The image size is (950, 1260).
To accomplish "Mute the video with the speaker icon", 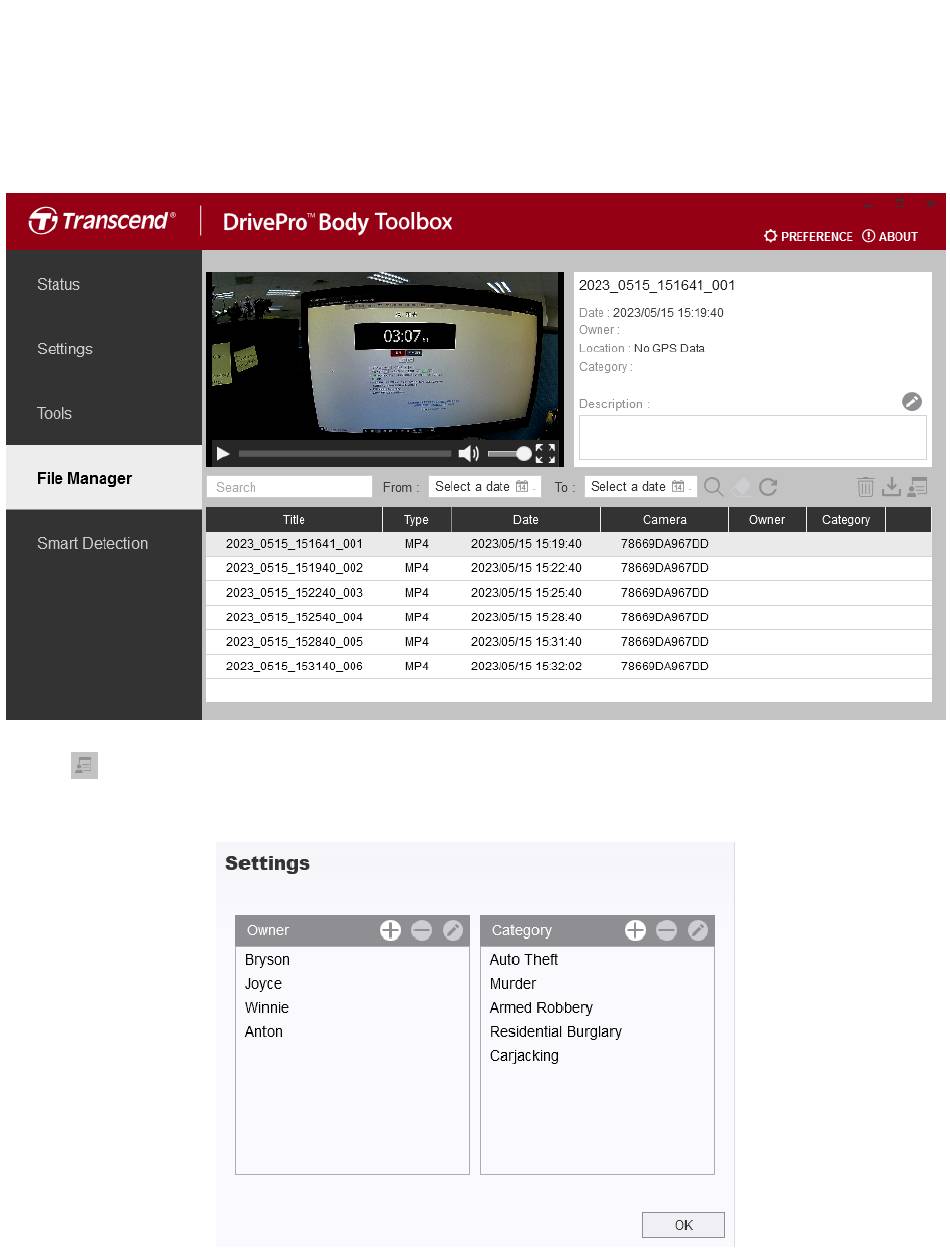I will tap(468, 454).
